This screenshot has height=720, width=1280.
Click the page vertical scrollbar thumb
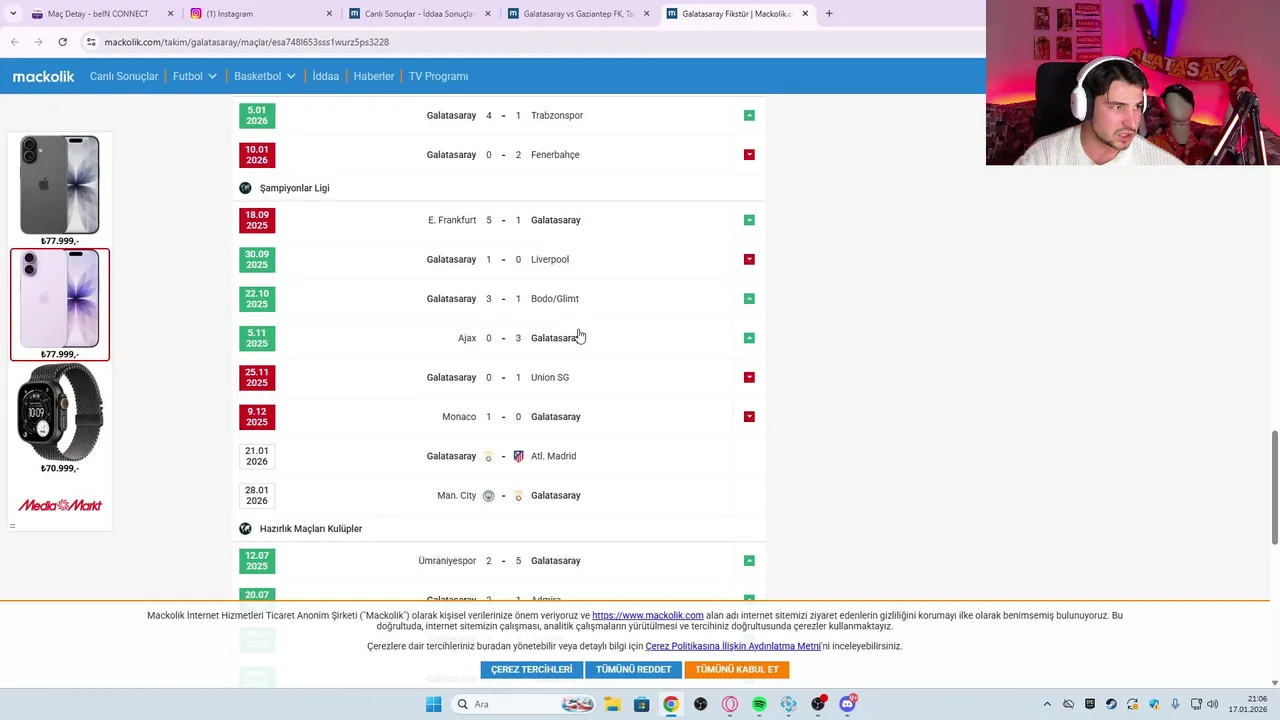(1274, 488)
